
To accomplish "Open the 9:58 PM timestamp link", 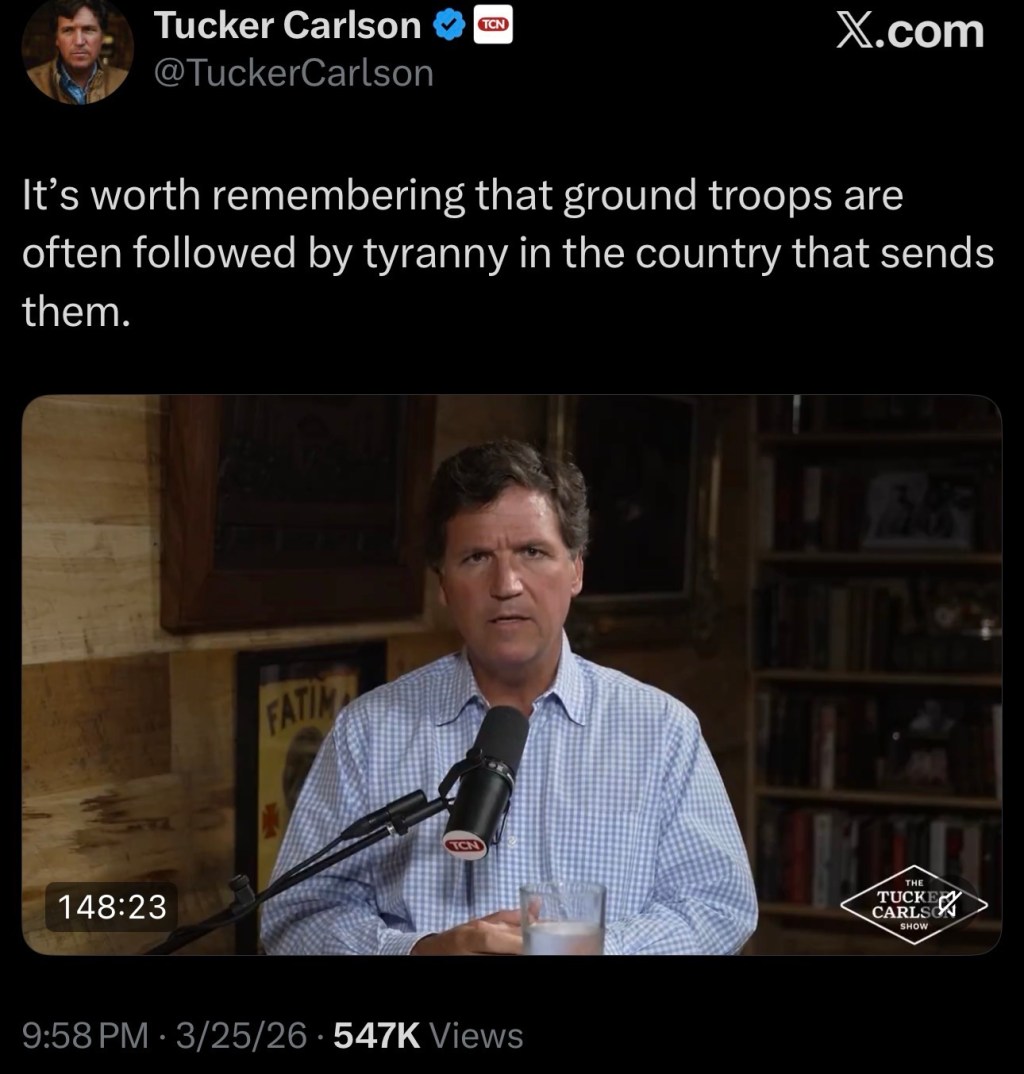I will pyautogui.click(x=85, y=1035).
